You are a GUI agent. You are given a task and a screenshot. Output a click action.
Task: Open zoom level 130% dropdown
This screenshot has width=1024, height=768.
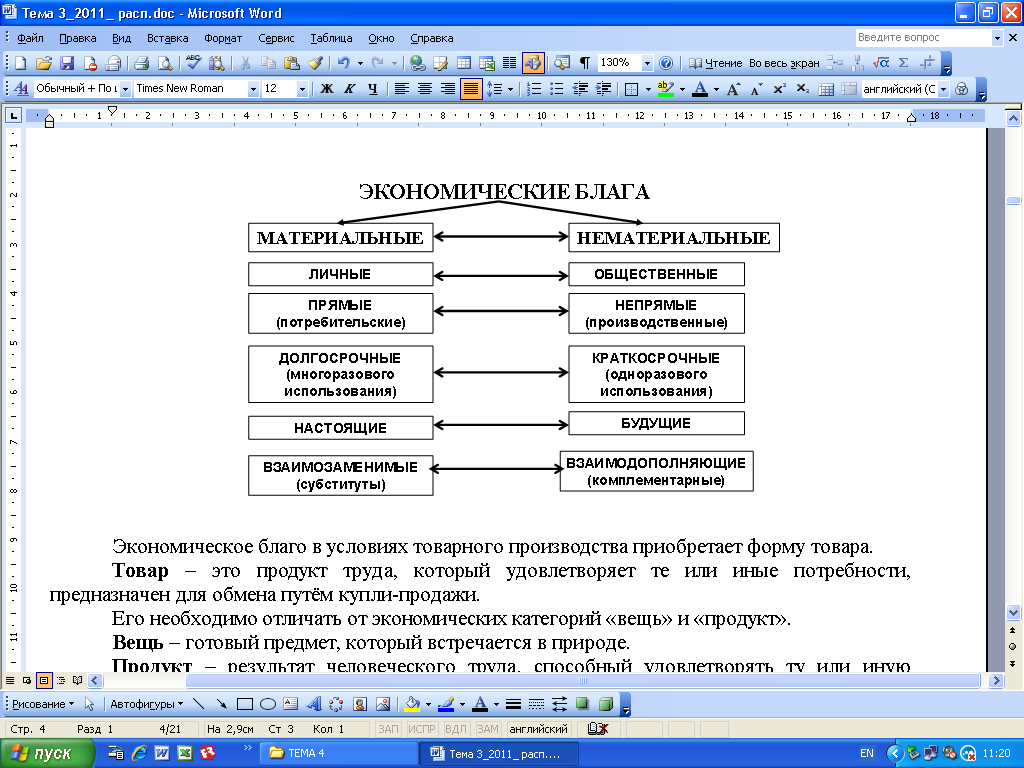click(x=647, y=63)
